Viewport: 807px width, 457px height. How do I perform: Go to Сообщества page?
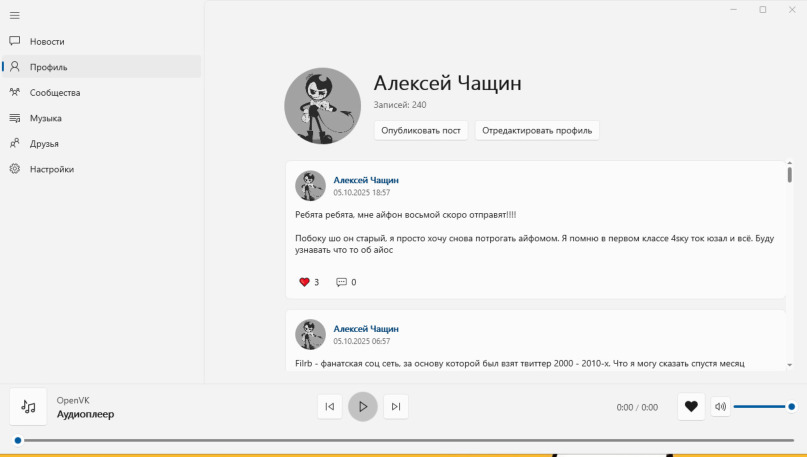pyautogui.click(x=101, y=93)
